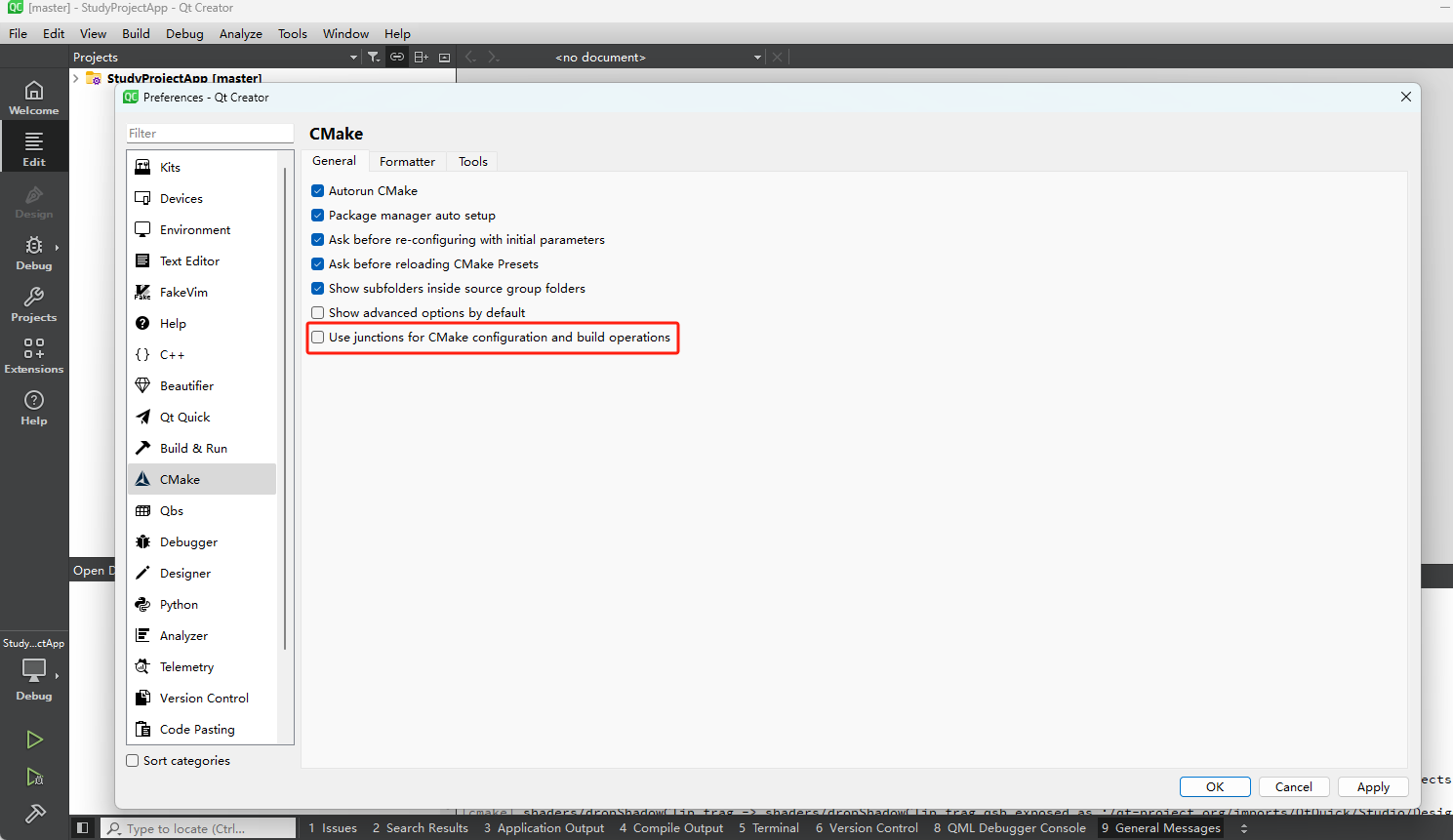Viewport: 1453px width, 840px height.
Task: Select Telemetry category
Action: pos(202,666)
